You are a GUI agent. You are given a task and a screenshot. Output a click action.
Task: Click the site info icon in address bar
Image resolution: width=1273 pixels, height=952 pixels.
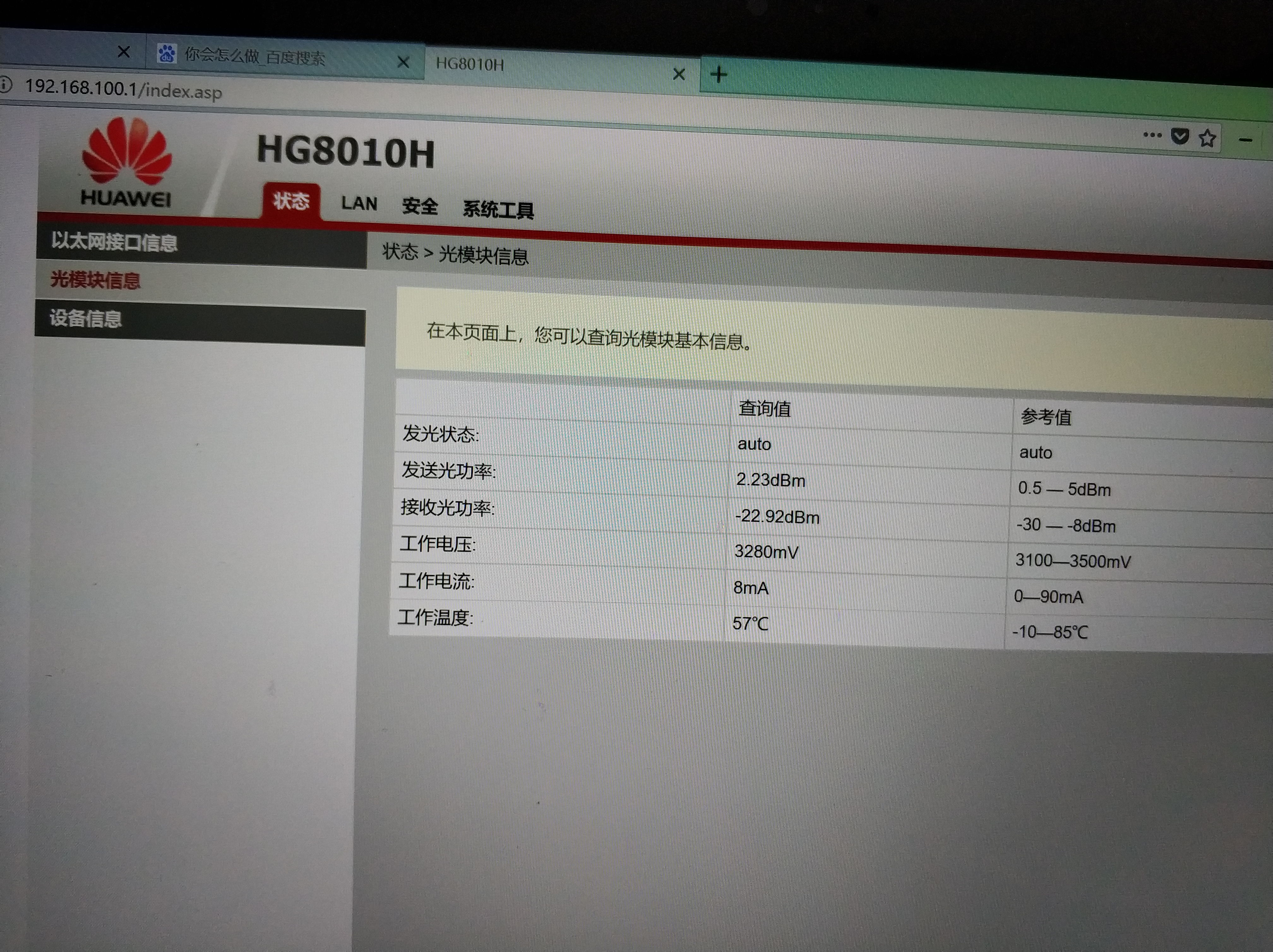6,85
